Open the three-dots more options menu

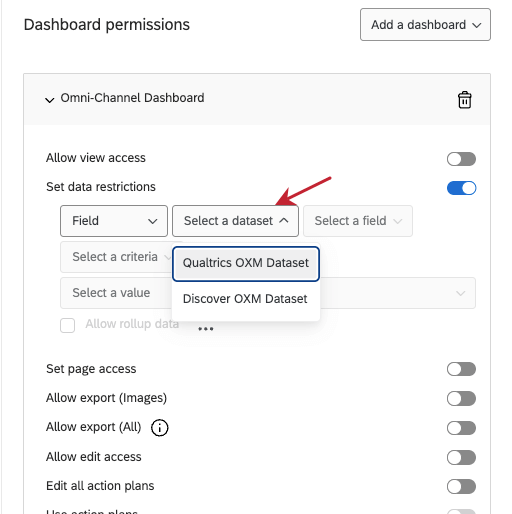click(206, 329)
